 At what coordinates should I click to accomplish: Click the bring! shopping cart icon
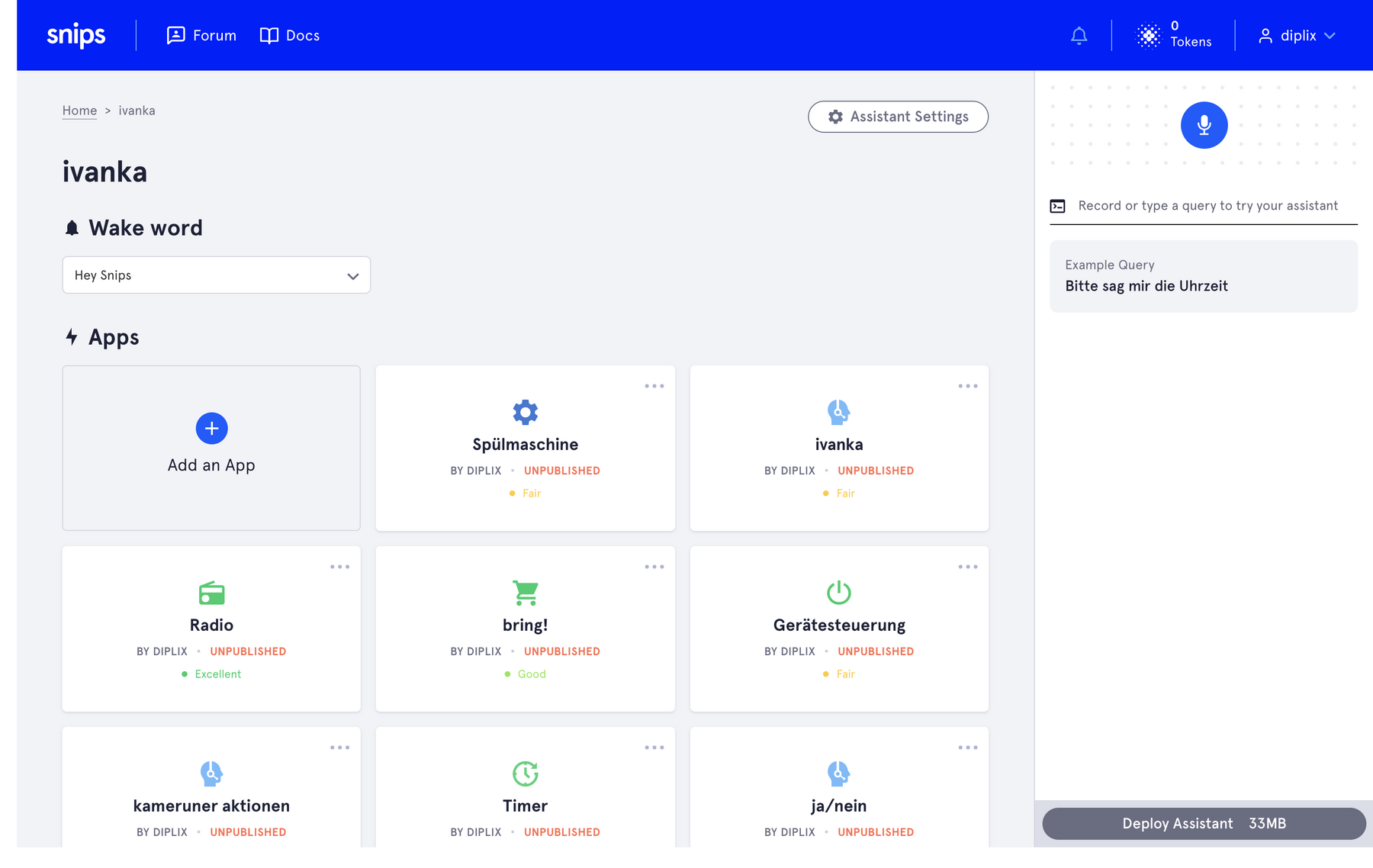pos(525,593)
